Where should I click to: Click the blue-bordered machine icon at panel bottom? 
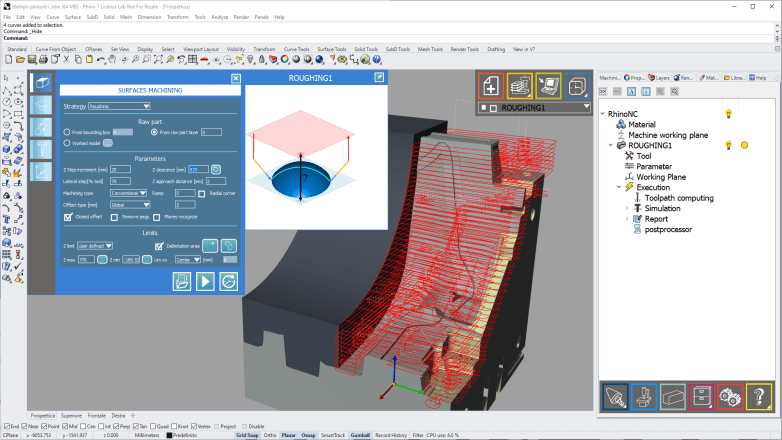(644, 397)
